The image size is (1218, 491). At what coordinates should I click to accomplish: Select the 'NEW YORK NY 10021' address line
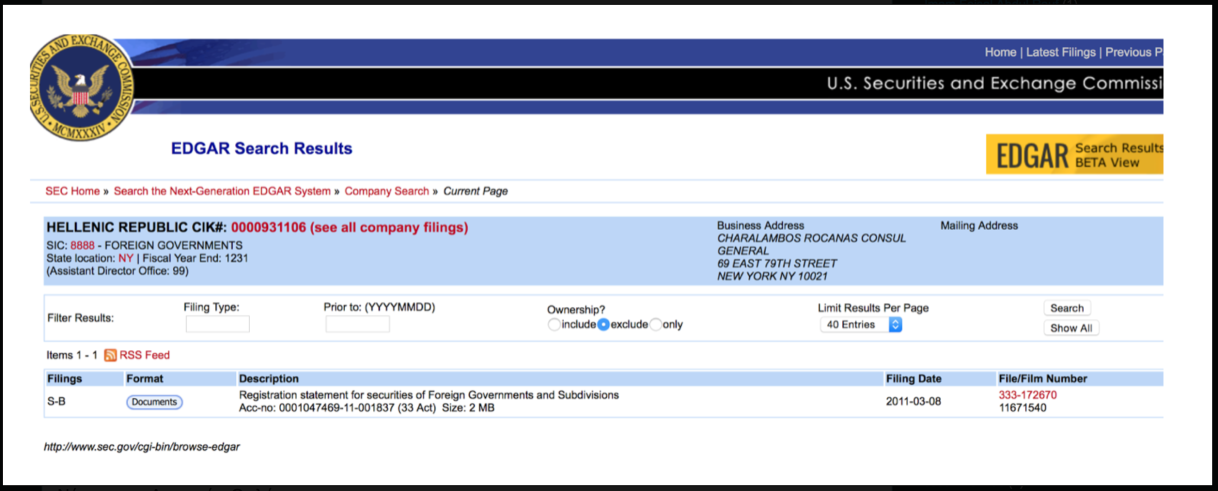click(x=772, y=277)
